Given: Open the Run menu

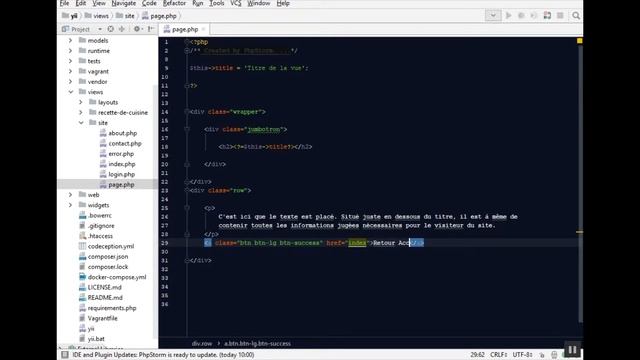Looking at the screenshot, I should coord(198,3).
